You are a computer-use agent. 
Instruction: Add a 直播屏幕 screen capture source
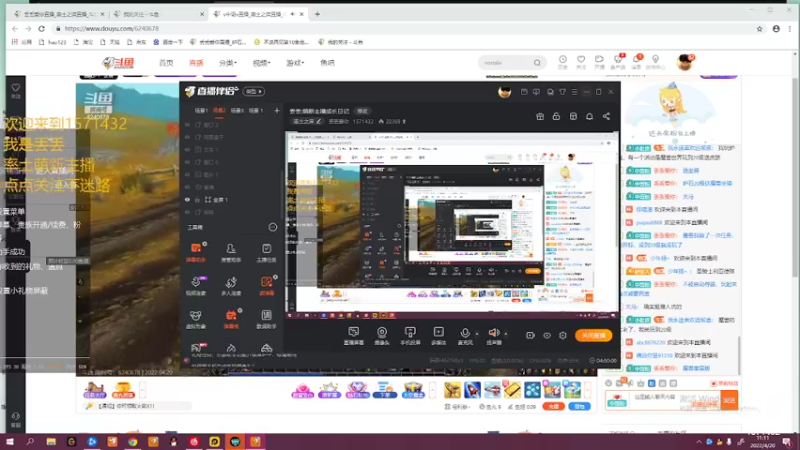[x=354, y=336]
